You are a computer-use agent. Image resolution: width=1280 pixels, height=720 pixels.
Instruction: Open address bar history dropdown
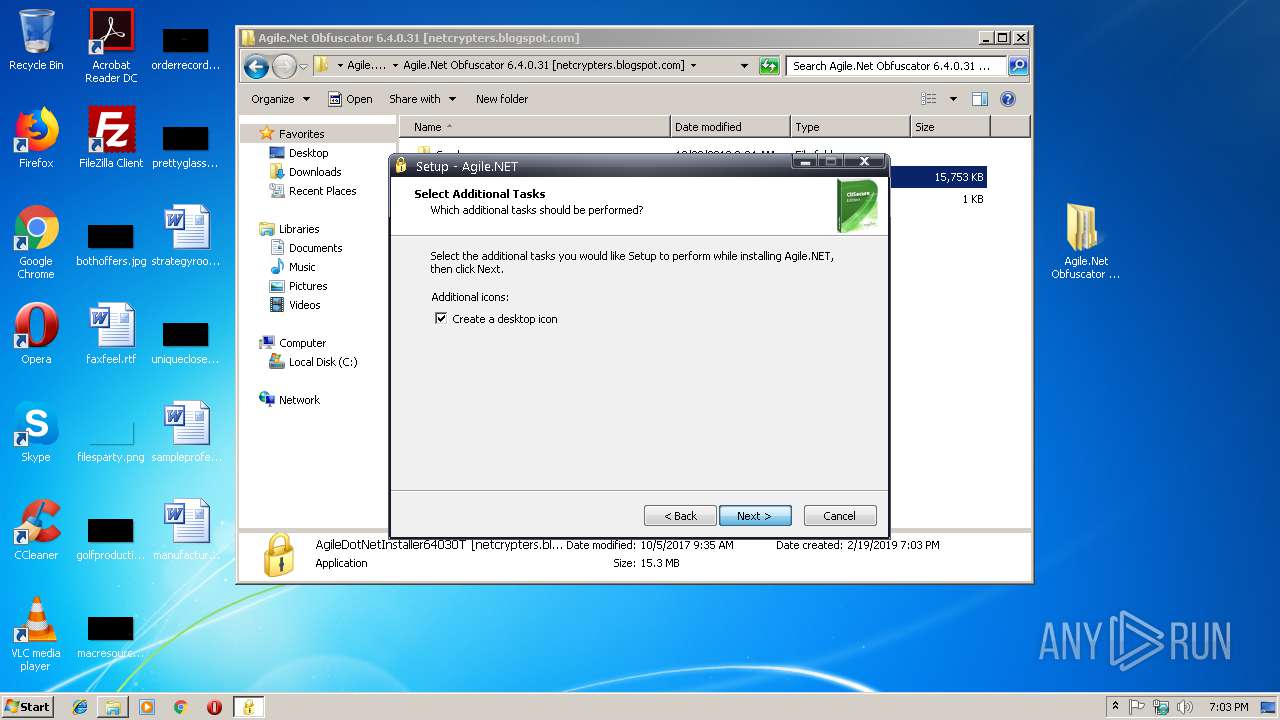744,66
